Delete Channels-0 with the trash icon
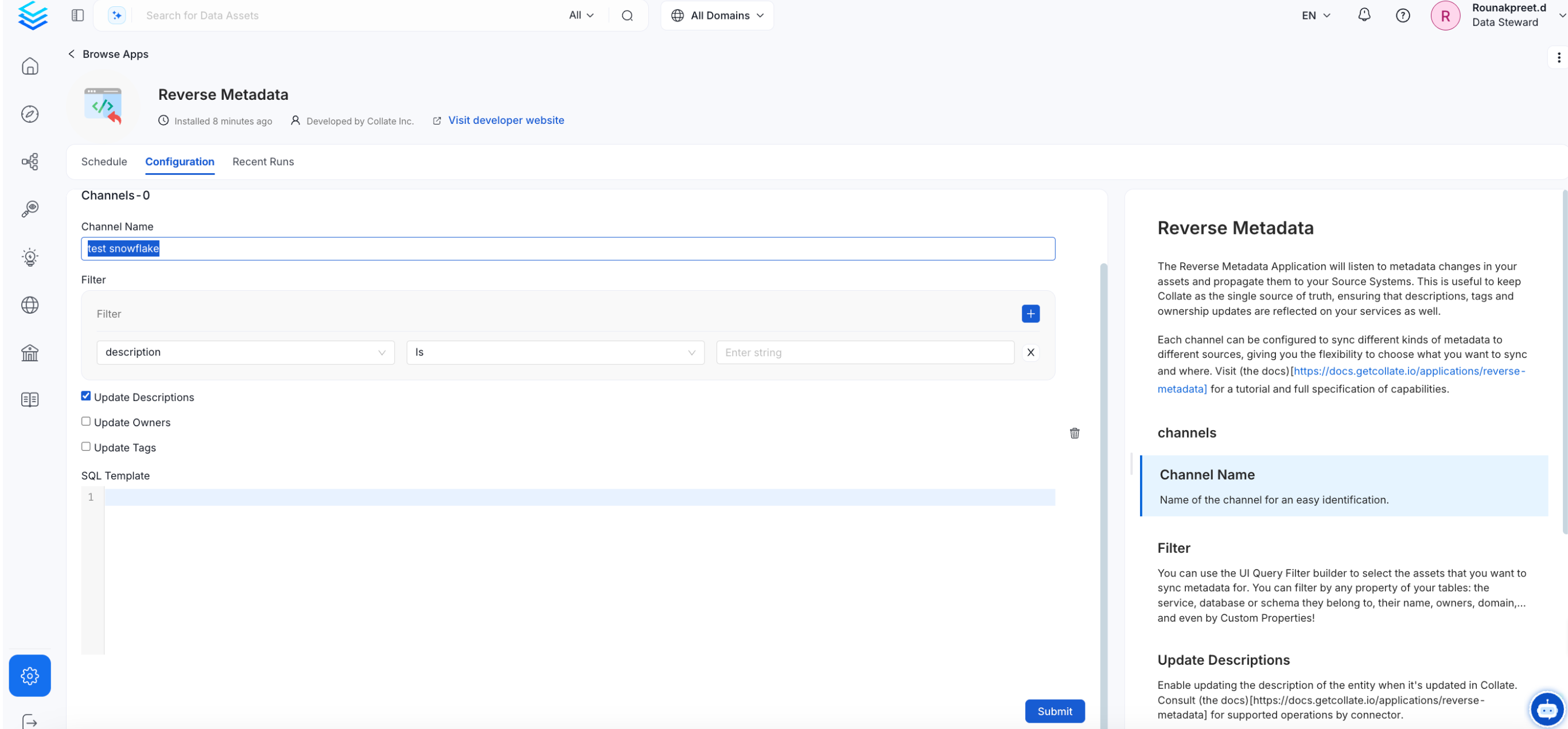The height and width of the screenshot is (729, 1568). point(1075,432)
